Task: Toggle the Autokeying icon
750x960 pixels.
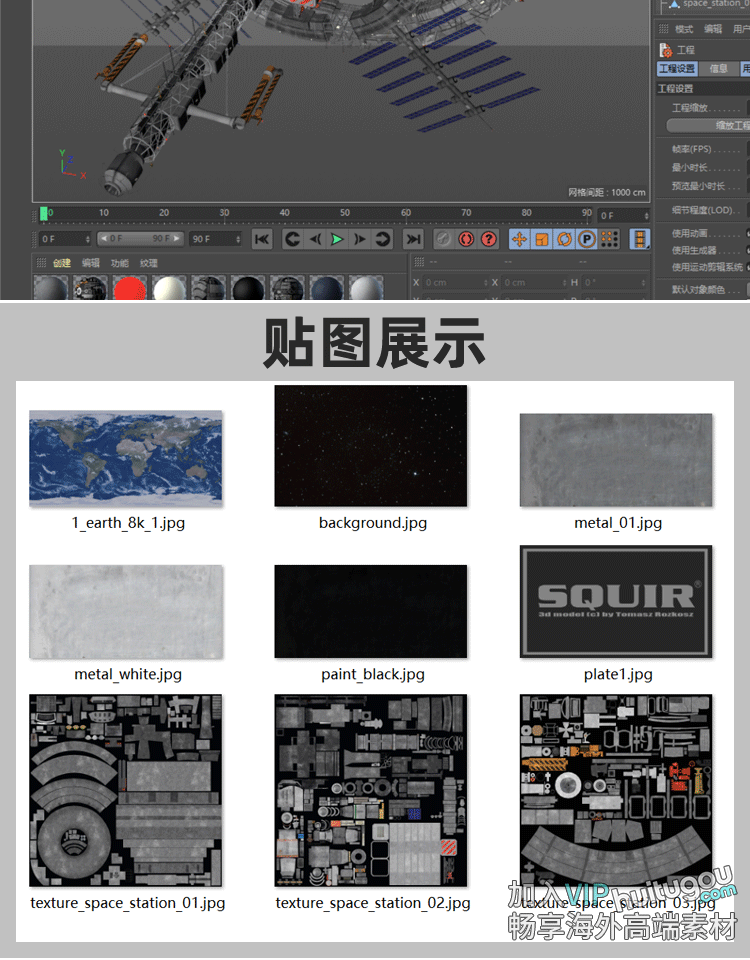Action: click(443, 239)
